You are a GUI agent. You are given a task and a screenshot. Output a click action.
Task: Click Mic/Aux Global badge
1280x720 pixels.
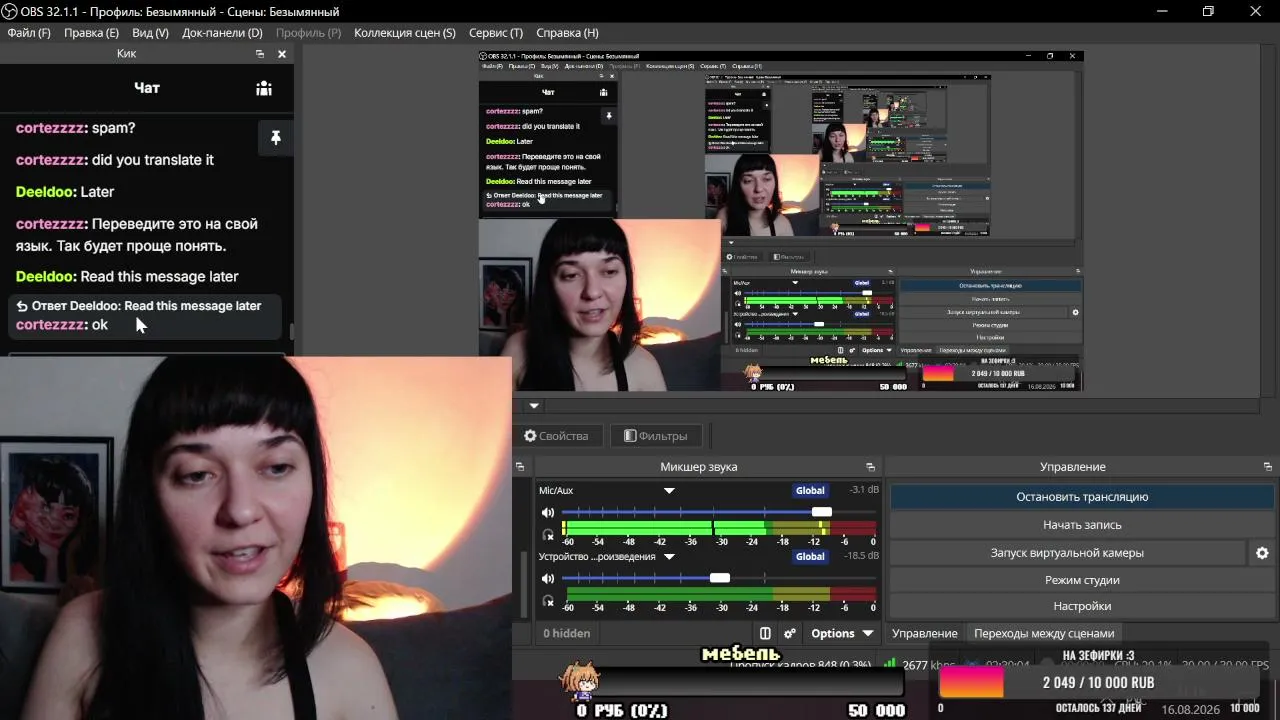point(810,491)
